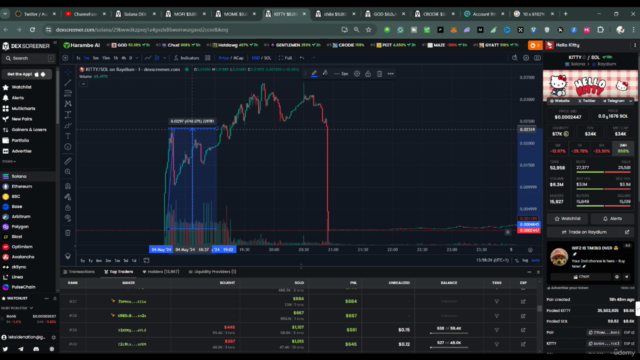Select the emoji icons drawing tool

tap(68, 147)
